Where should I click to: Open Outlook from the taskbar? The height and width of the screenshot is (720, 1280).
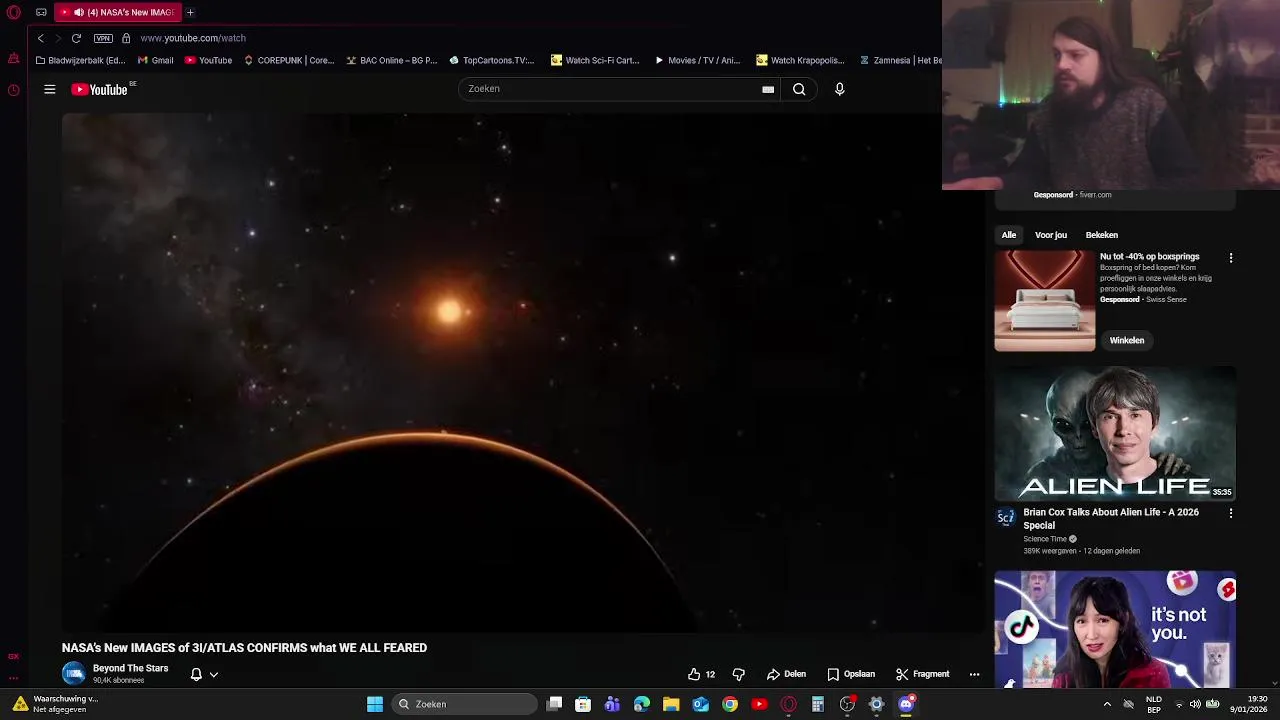click(x=701, y=704)
